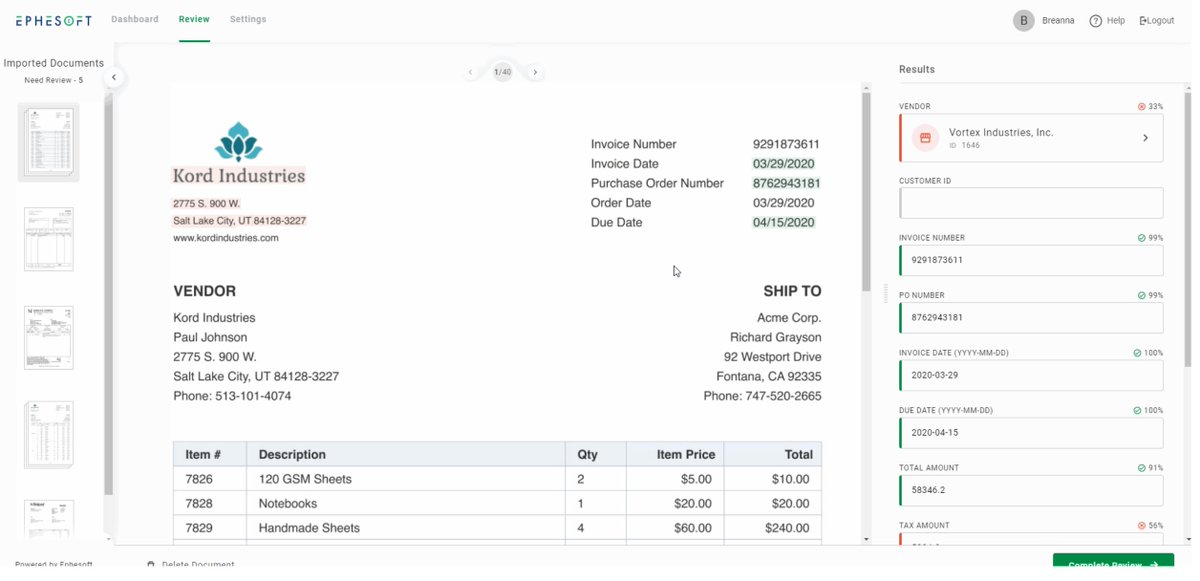Collapse the Imported Documents sidebar
The image size is (1200, 581).
[x=113, y=77]
